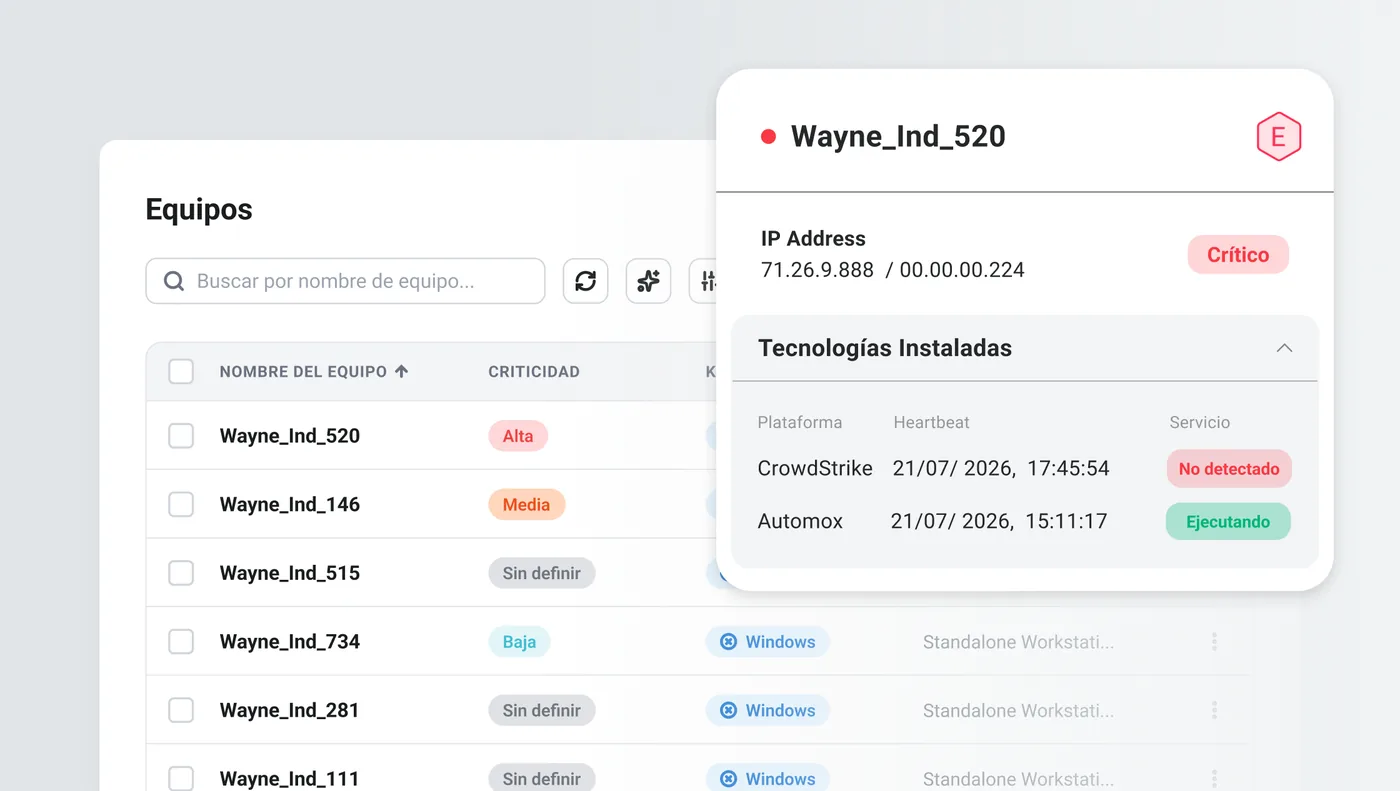Click the Equipos page heading
The width and height of the screenshot is (1400, 791).
(x=199, y=209)
